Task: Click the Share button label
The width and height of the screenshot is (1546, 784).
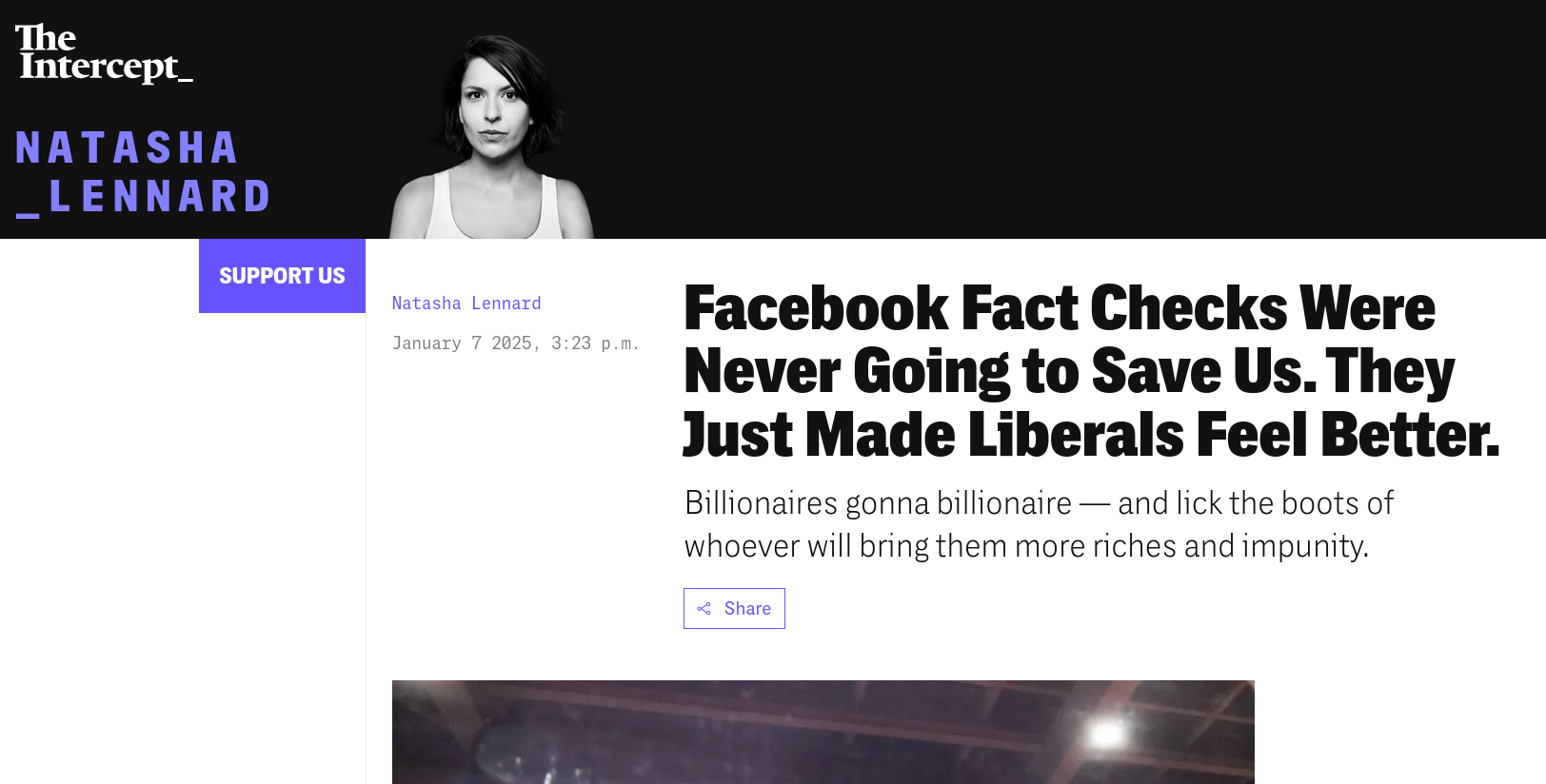Action: pyautogui.click(x=747, y=609)
